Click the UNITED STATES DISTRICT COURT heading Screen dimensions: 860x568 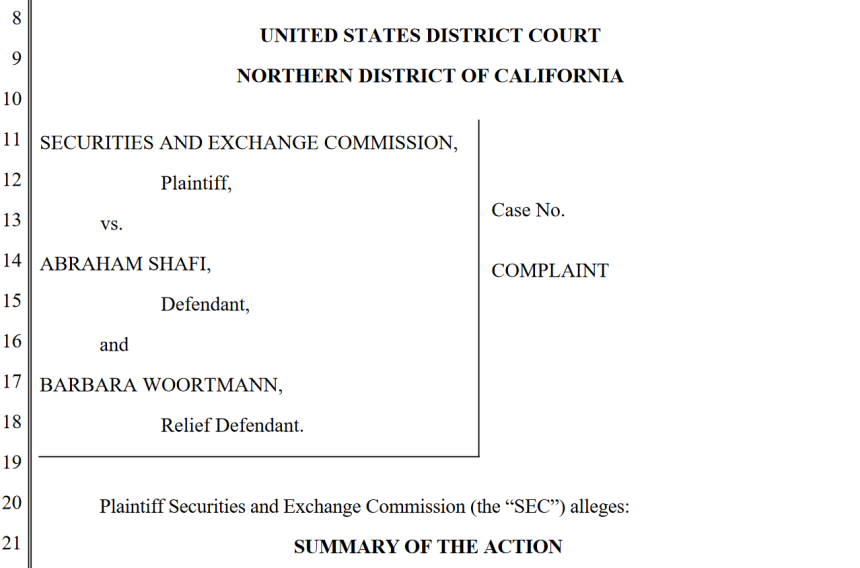430,36
